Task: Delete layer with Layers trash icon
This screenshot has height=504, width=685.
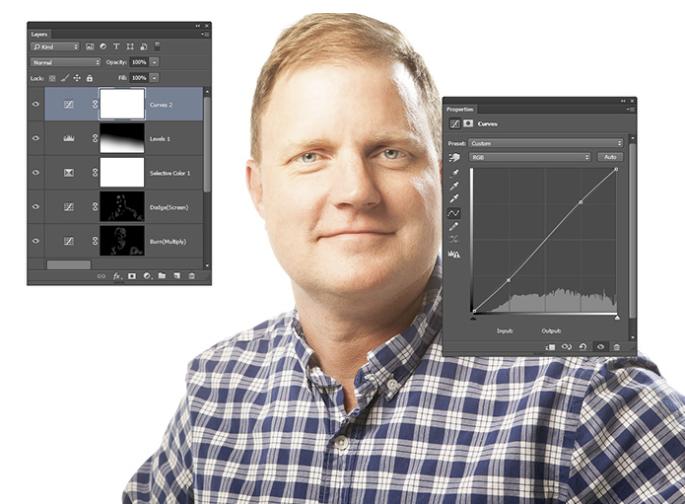Action: pos(191,276)
